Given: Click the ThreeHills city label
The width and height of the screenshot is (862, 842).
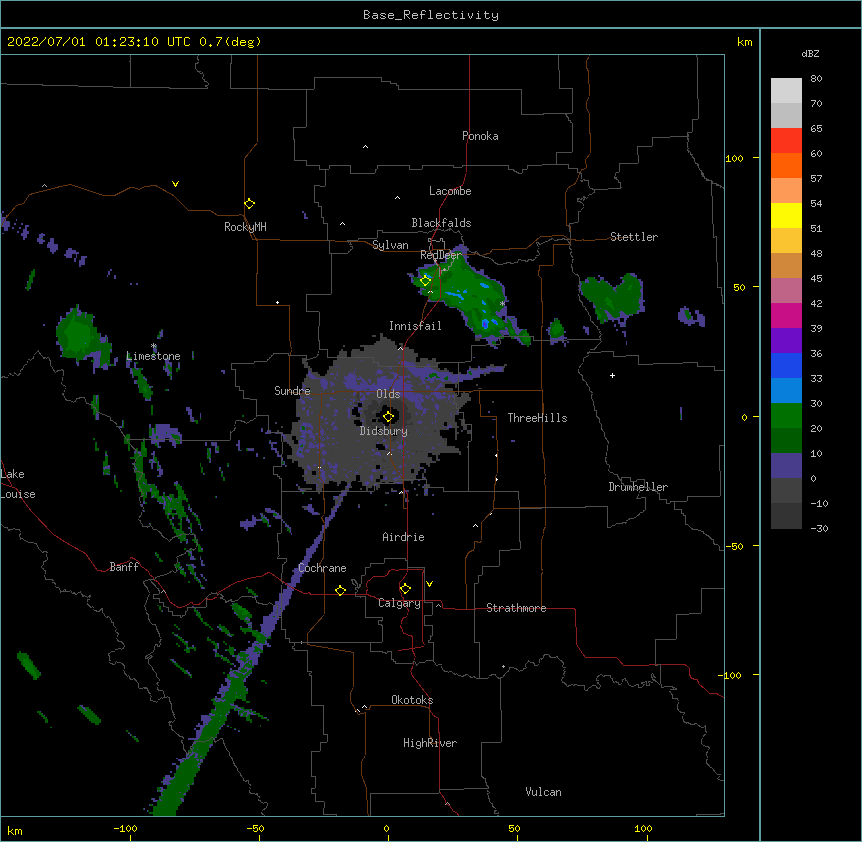Looking at the screenshot, I should tap(538, 418).
